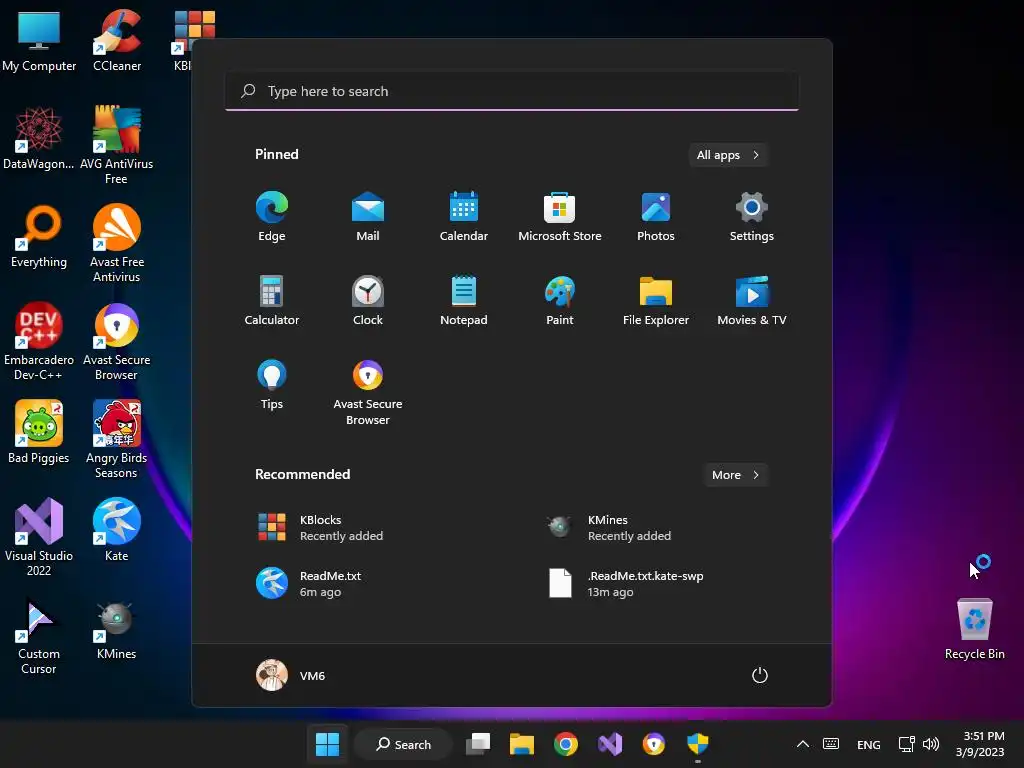
Task: Show More recommended items
Action: (736, 475)
